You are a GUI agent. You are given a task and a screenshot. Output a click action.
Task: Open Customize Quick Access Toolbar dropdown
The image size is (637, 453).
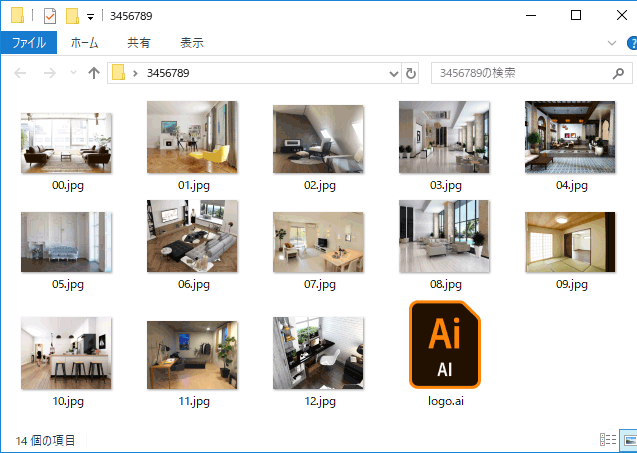(x=90, y=16)
